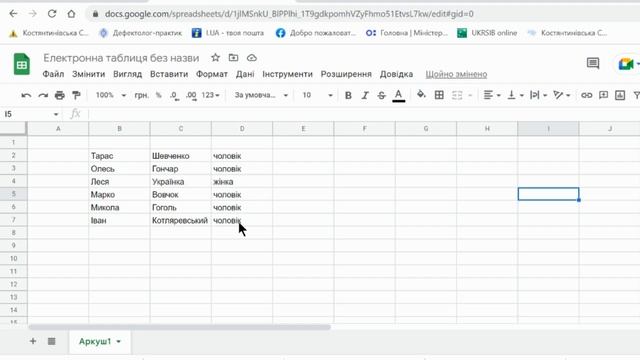640x360 pixels.
Task: Go to the Sheets home icon
Action: [x=22, y=64]
